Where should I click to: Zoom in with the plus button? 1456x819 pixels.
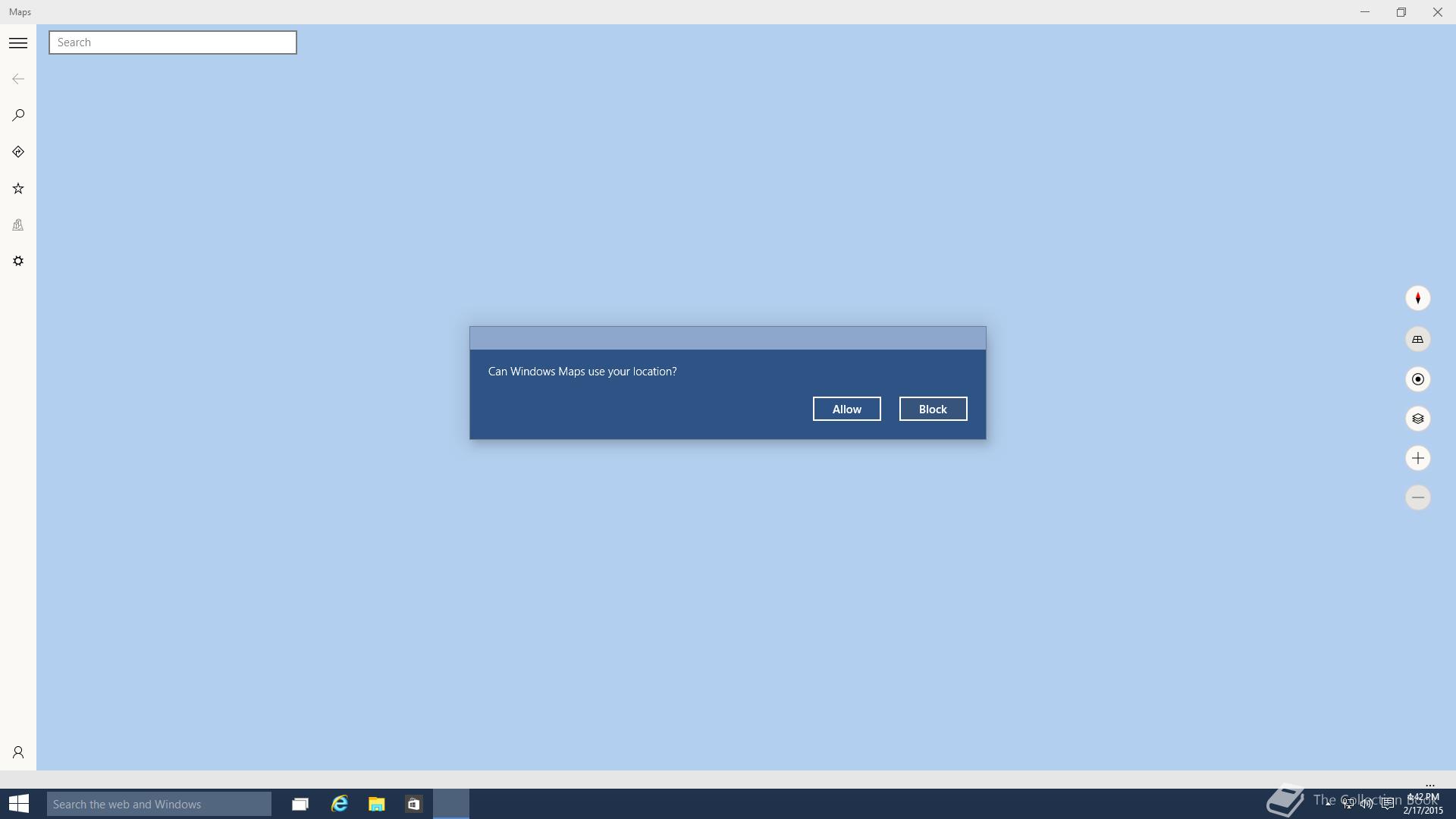pos(1417,458)
